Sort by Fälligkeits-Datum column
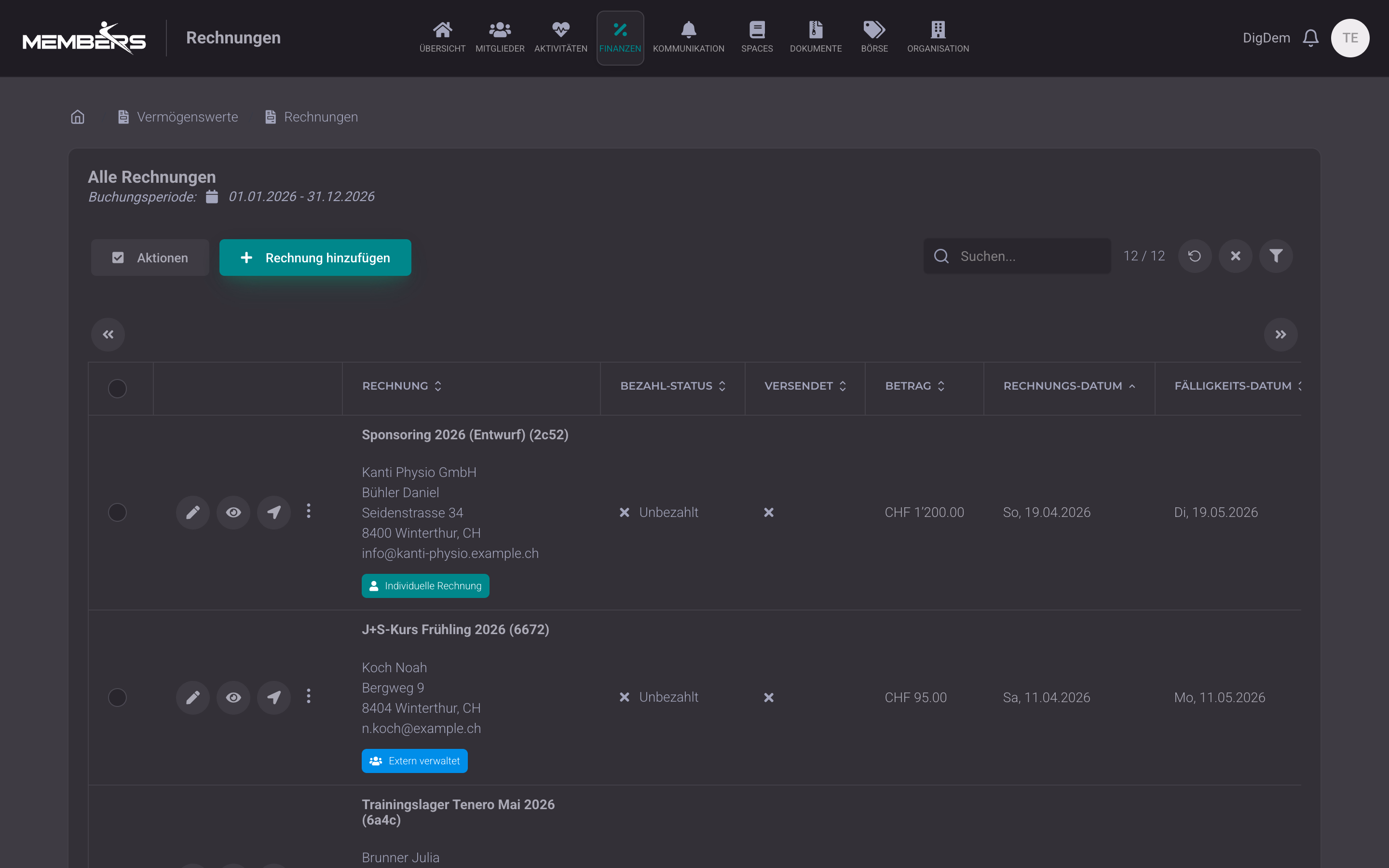The height and width of the screenshot is (868, 1389). pyautogui.click(x=1238, y=386)
